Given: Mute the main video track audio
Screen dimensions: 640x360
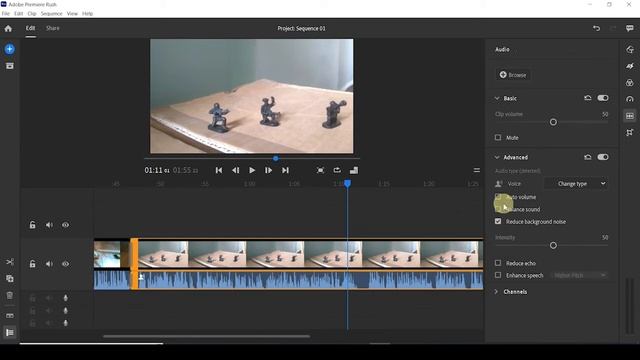Looking at the screenshot, I should point(49,264).
